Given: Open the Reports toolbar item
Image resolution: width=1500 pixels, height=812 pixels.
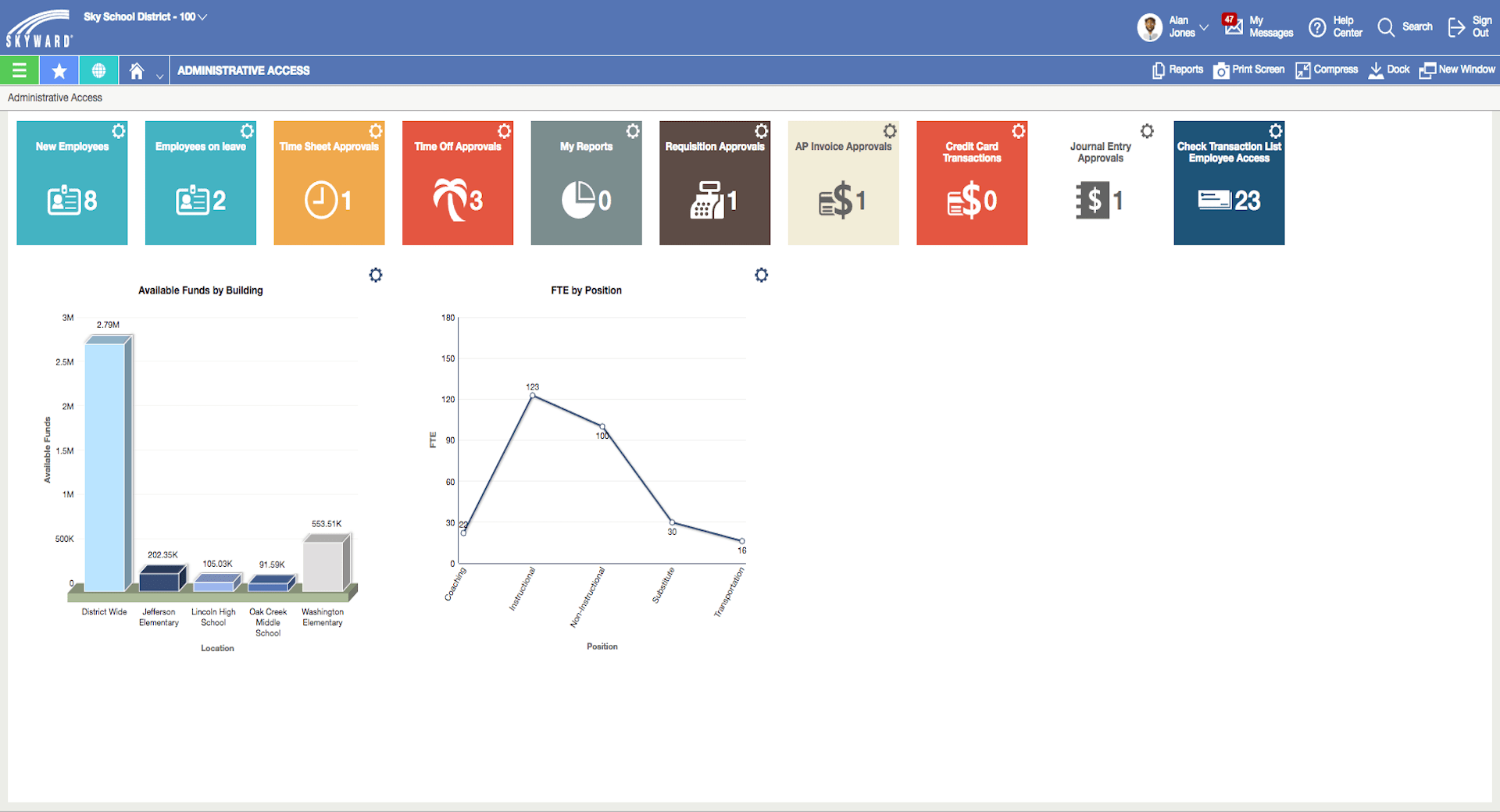Looking at the screenshot, I should [x=1178, y=69].
